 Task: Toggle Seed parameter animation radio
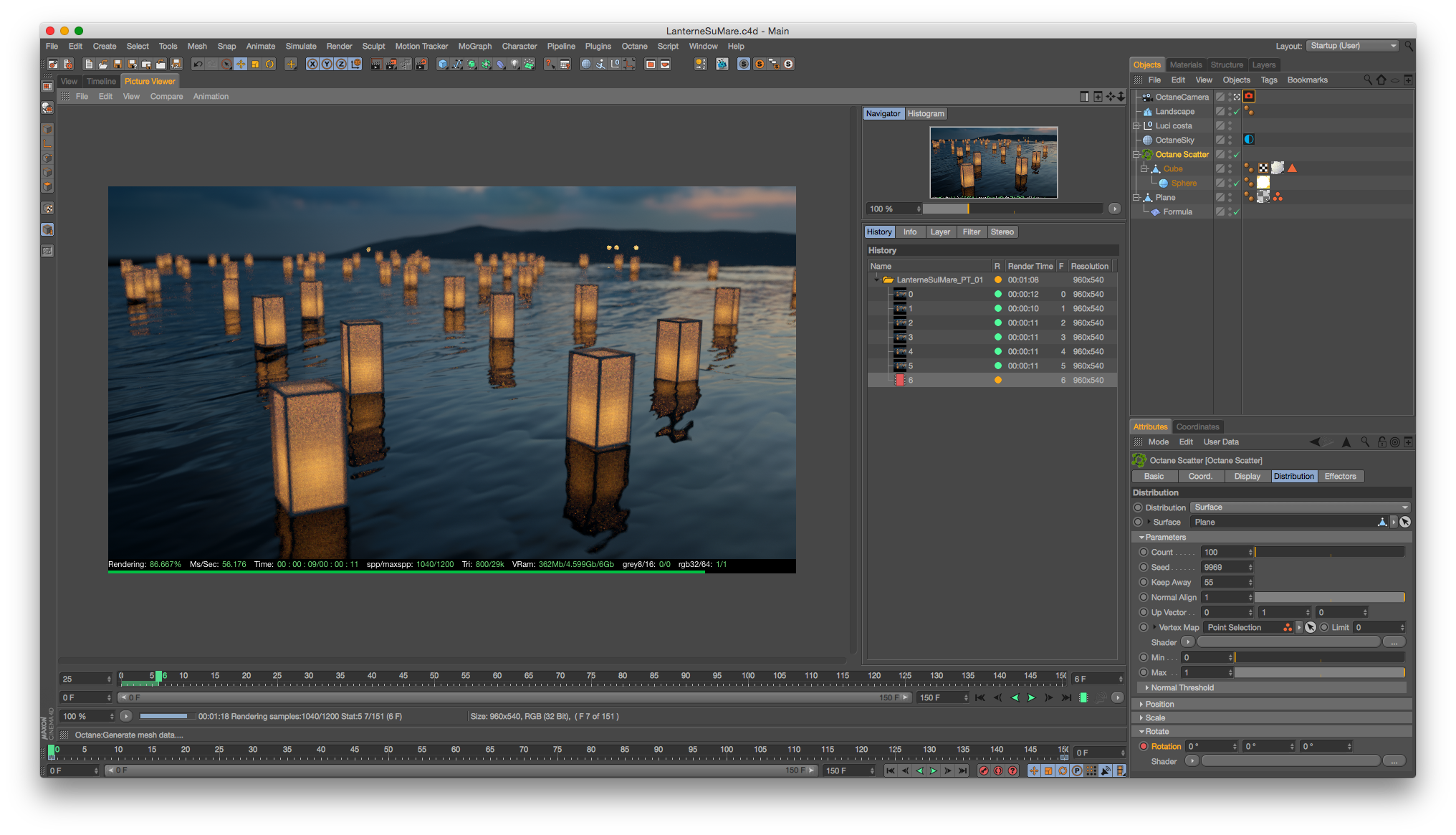pos(1144,567)
